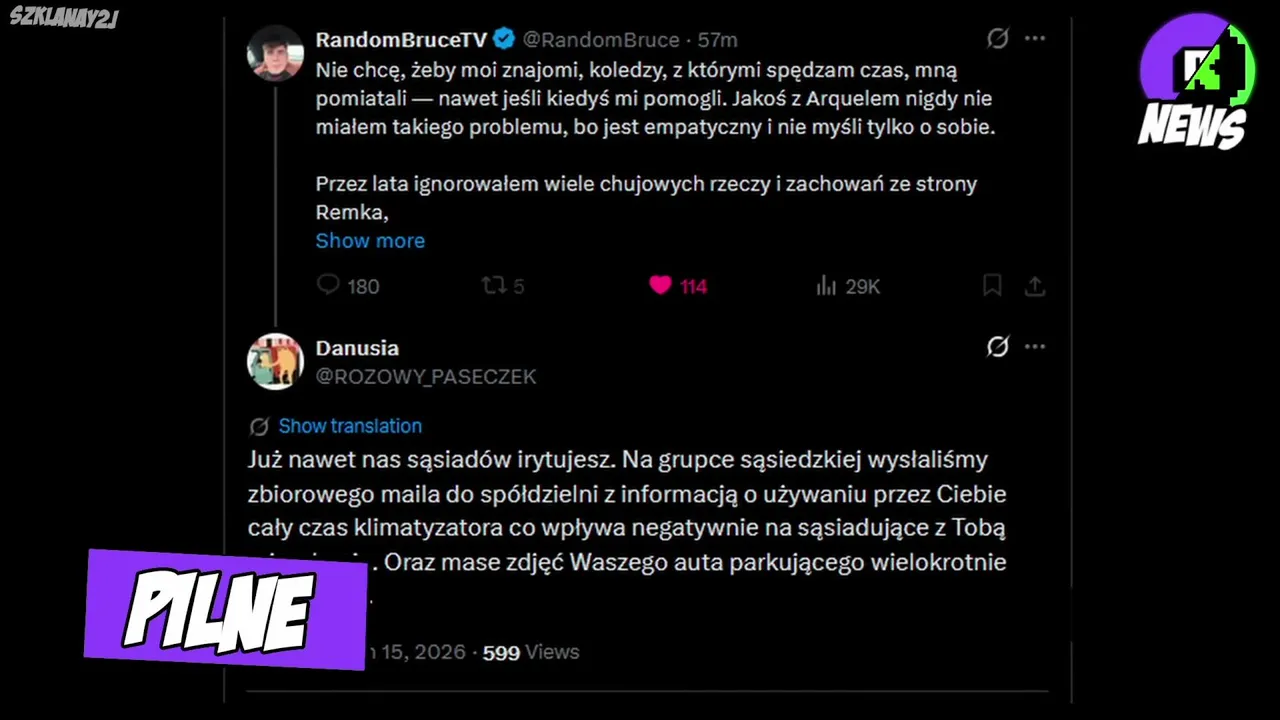Screen dimensions: 1280x720
Task: Click Grok icon on Danusia's reply
Action: click(997, 347)
